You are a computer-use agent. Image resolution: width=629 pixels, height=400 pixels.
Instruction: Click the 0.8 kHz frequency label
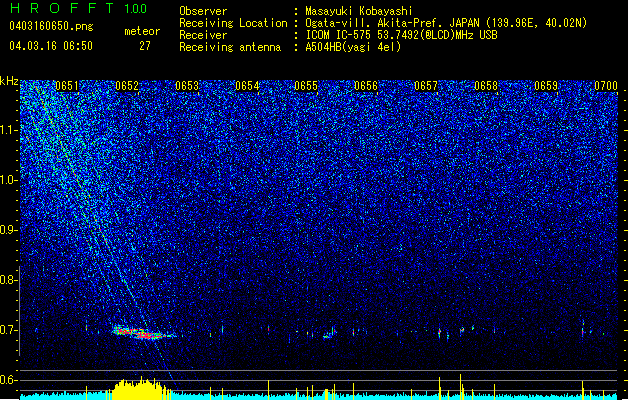8,280
